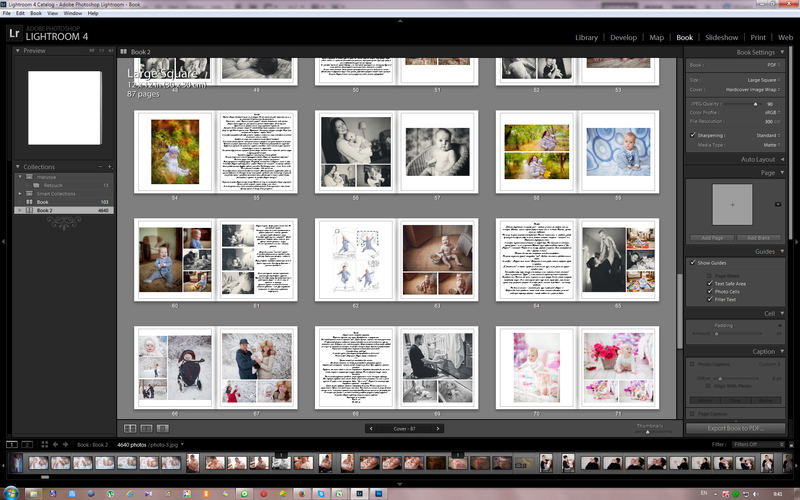Select Multi-Page View icon in toolbar

129,428
